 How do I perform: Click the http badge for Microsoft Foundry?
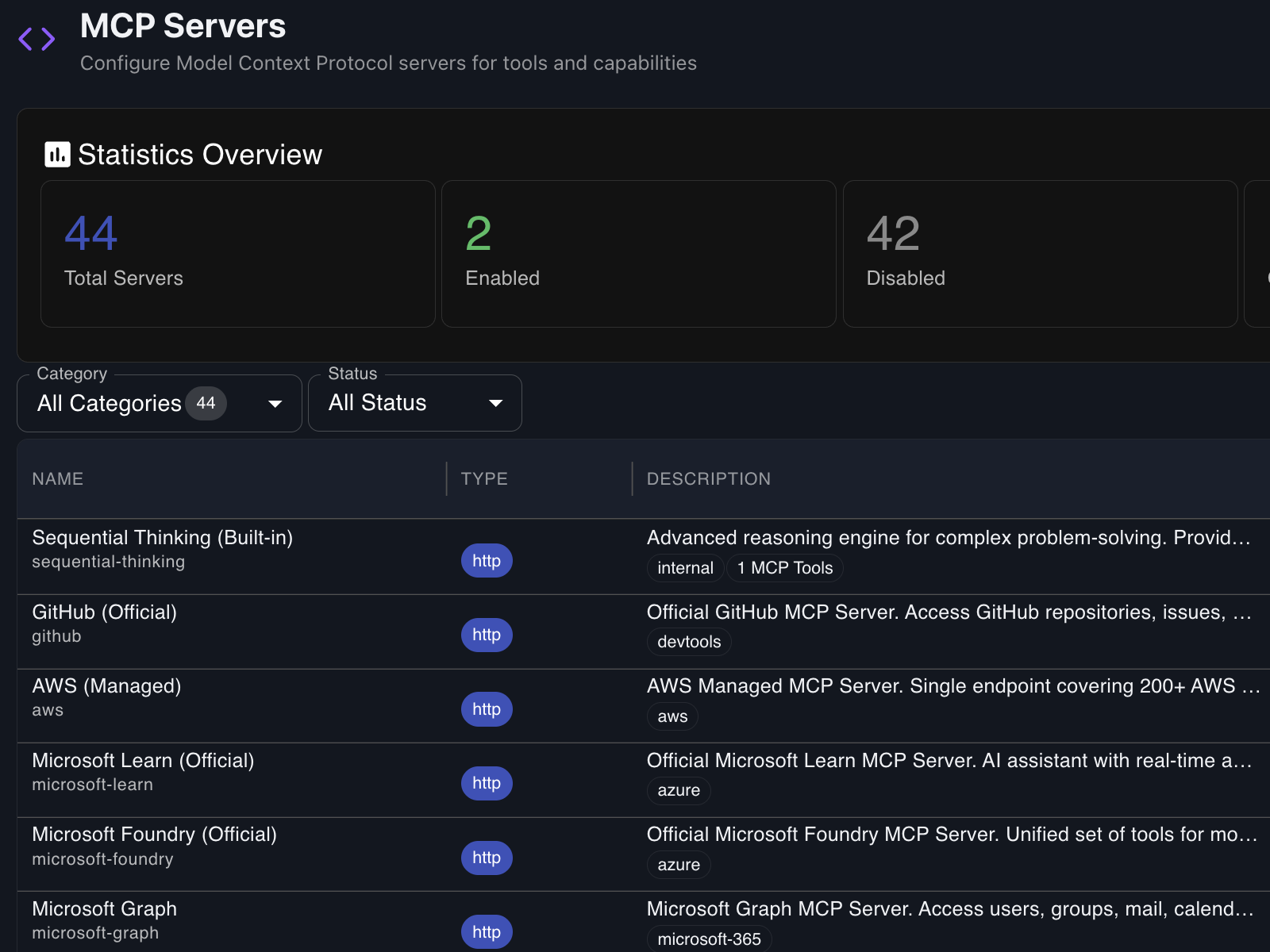(x=487, y=858)
